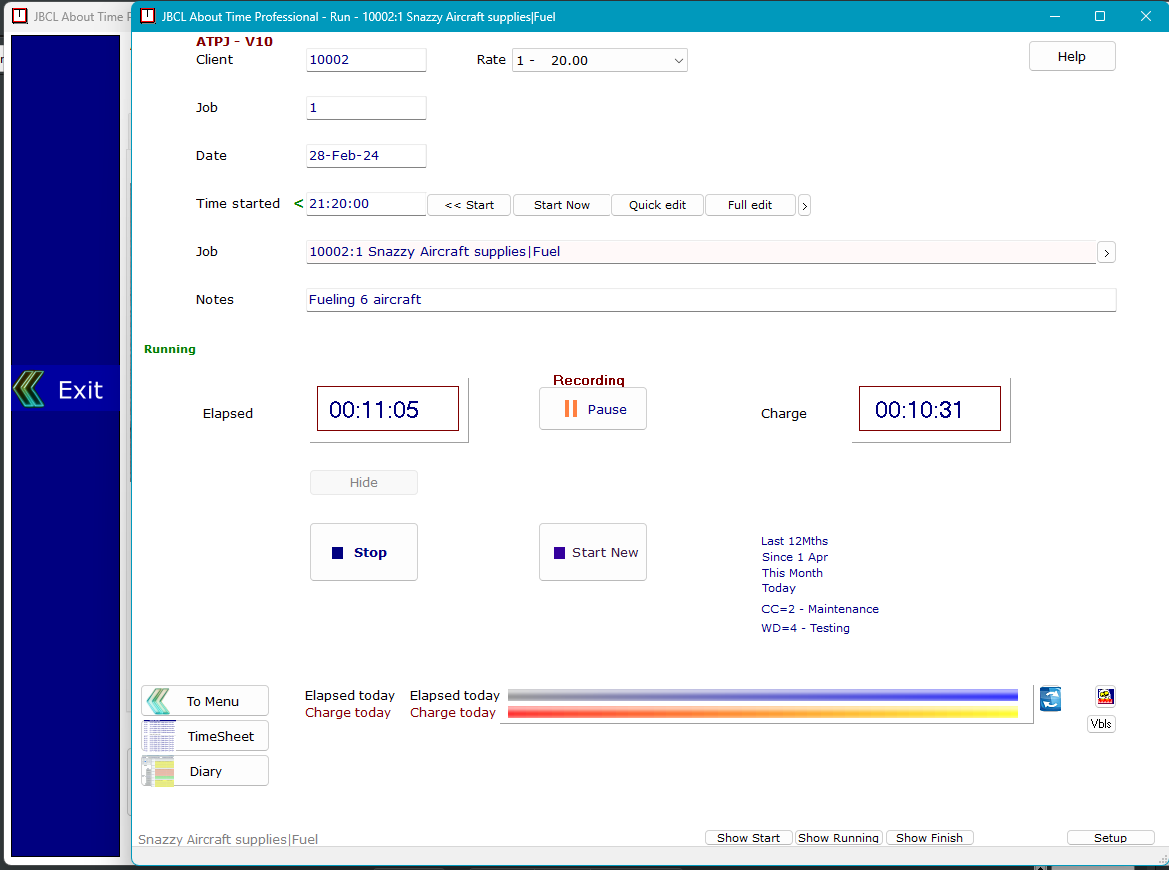Click the Elapsed today blue progress bar
The height and width of the screenshot is (870, 1169).
[762, 695]
